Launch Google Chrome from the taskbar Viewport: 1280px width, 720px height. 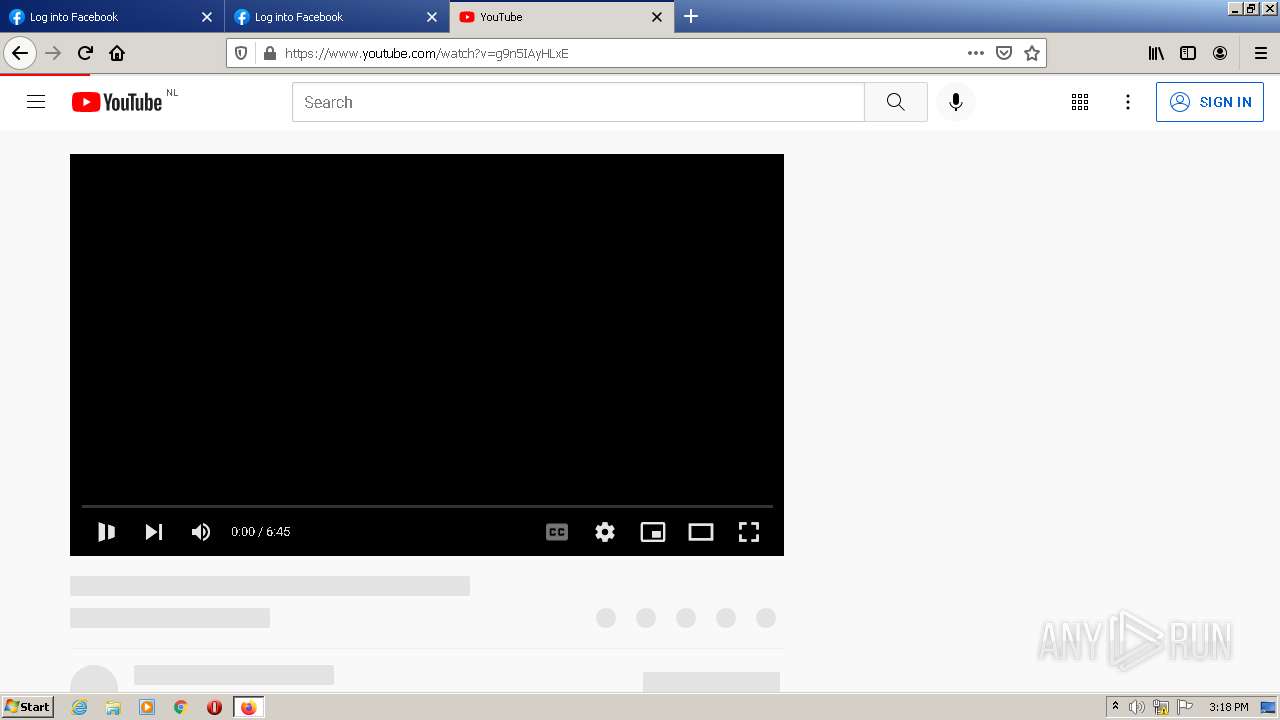tap(181, 707)
